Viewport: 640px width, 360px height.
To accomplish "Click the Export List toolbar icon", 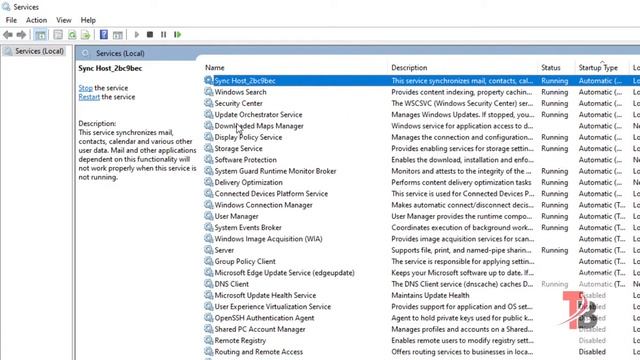I will click(85, 35).
